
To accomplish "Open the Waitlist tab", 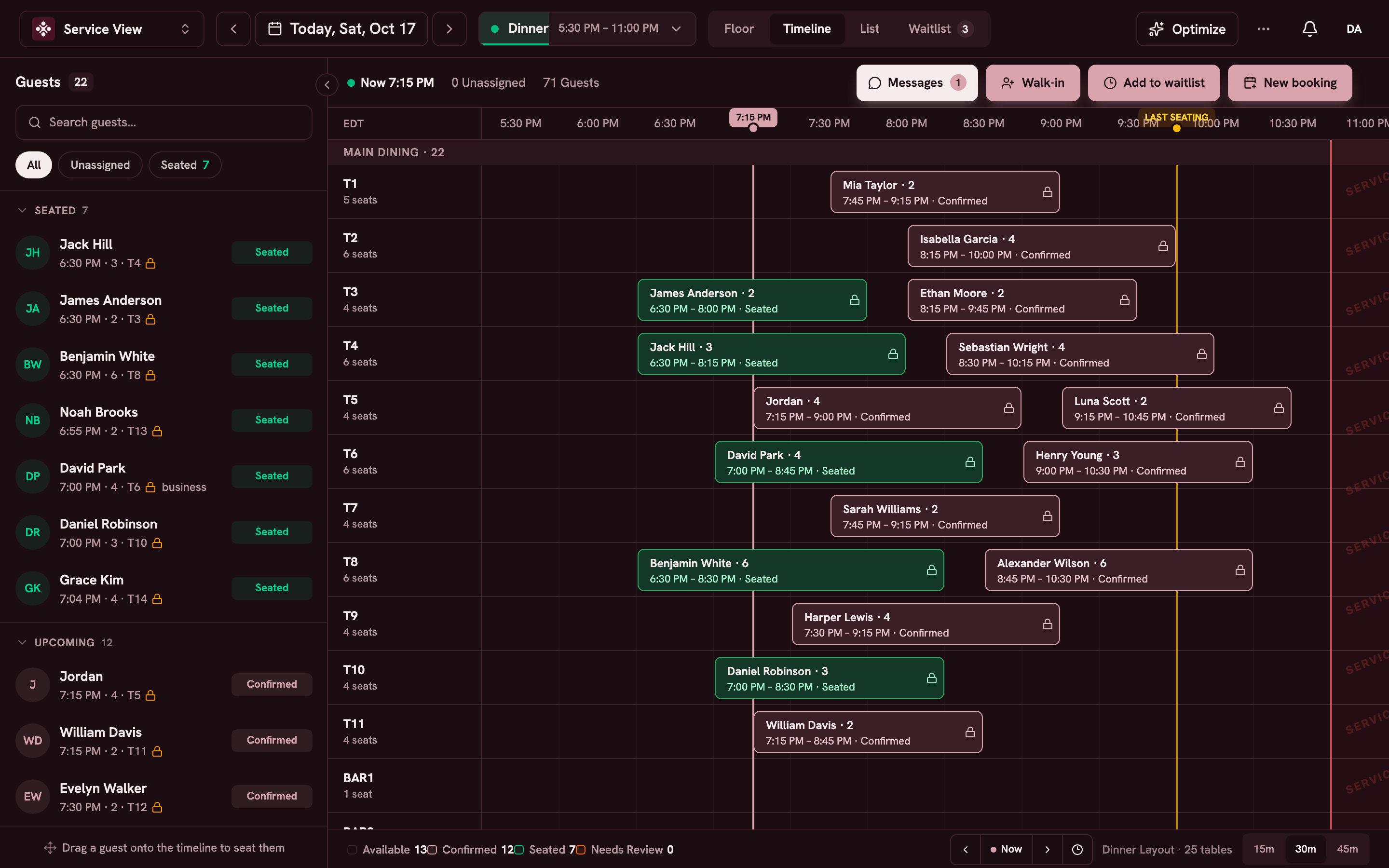I will click(940, 29).
